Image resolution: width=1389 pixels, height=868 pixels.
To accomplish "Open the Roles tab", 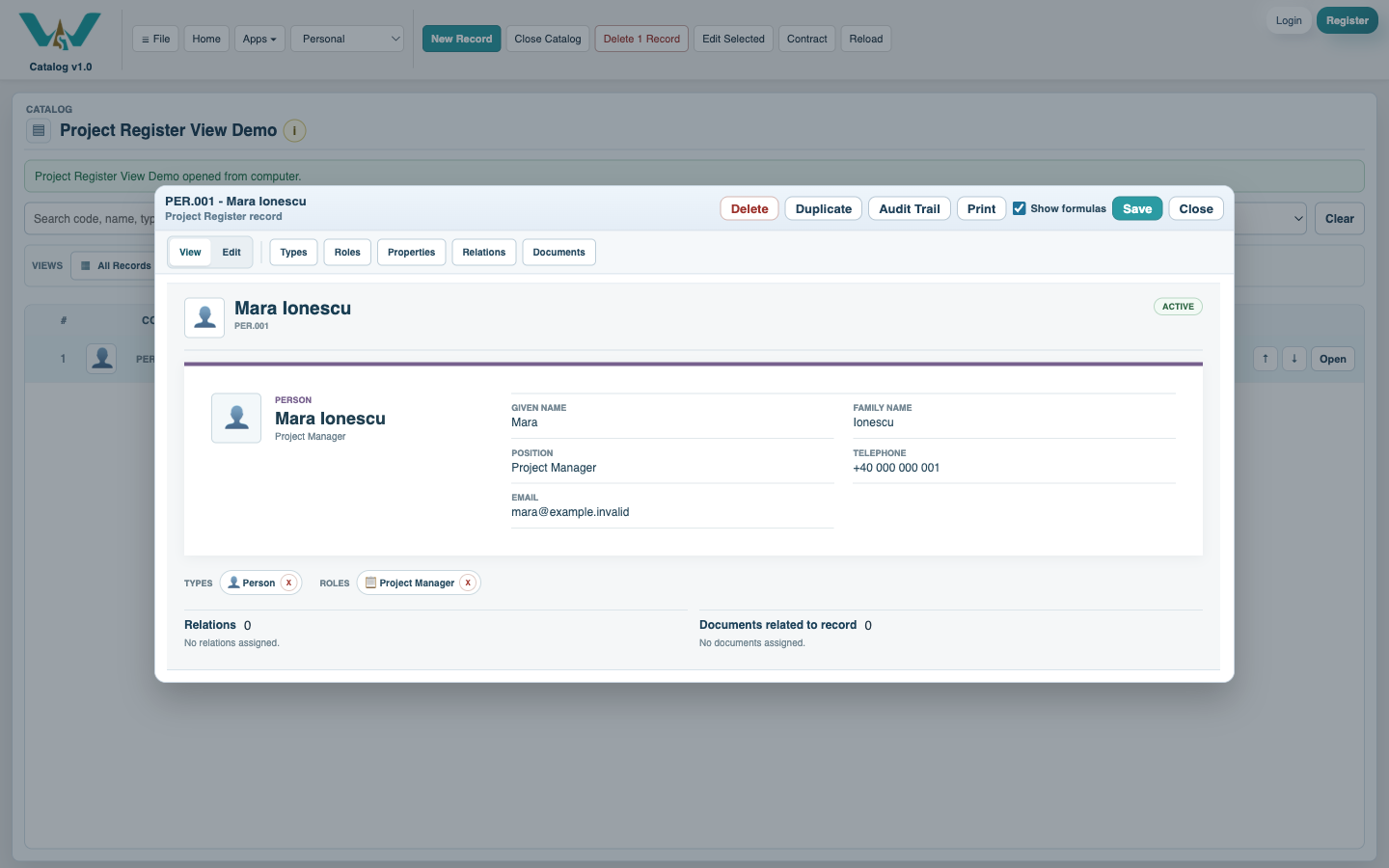I will [x=347, y=253].
